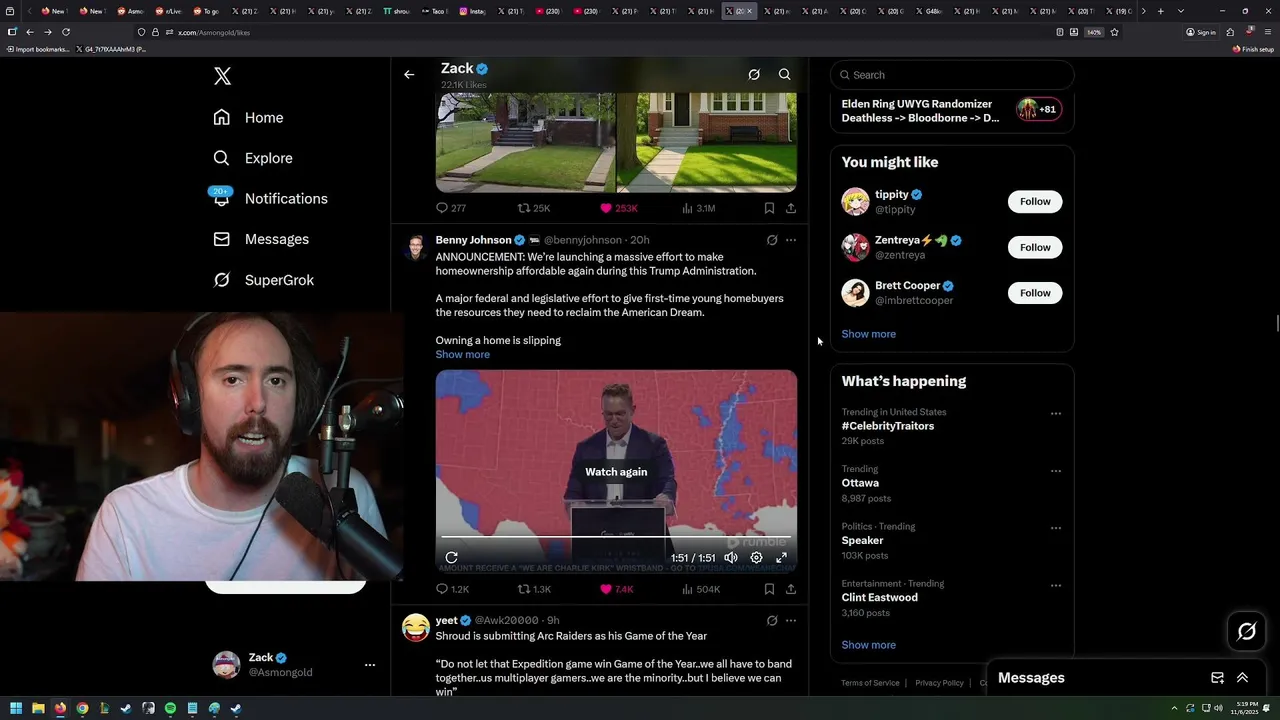The image size is (1280, 720).
Task: Repost the house photo post (25K)
Action: (x=534, y=208)
